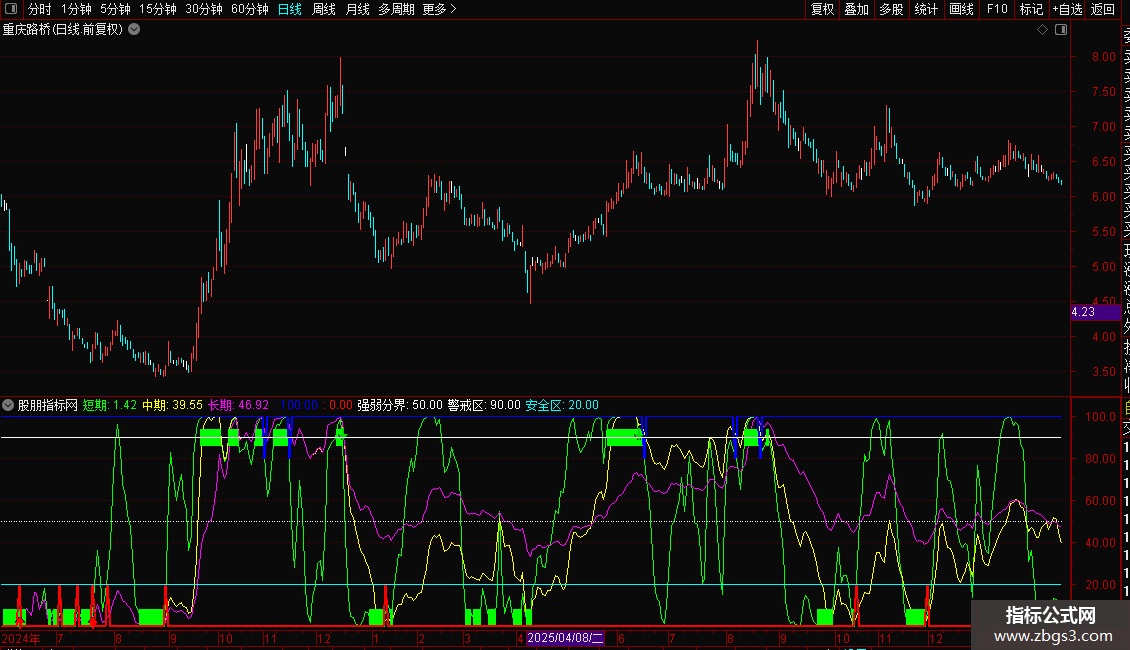
Task: Select the 30分钟 period tab
Action: click(x=204, y=9)
